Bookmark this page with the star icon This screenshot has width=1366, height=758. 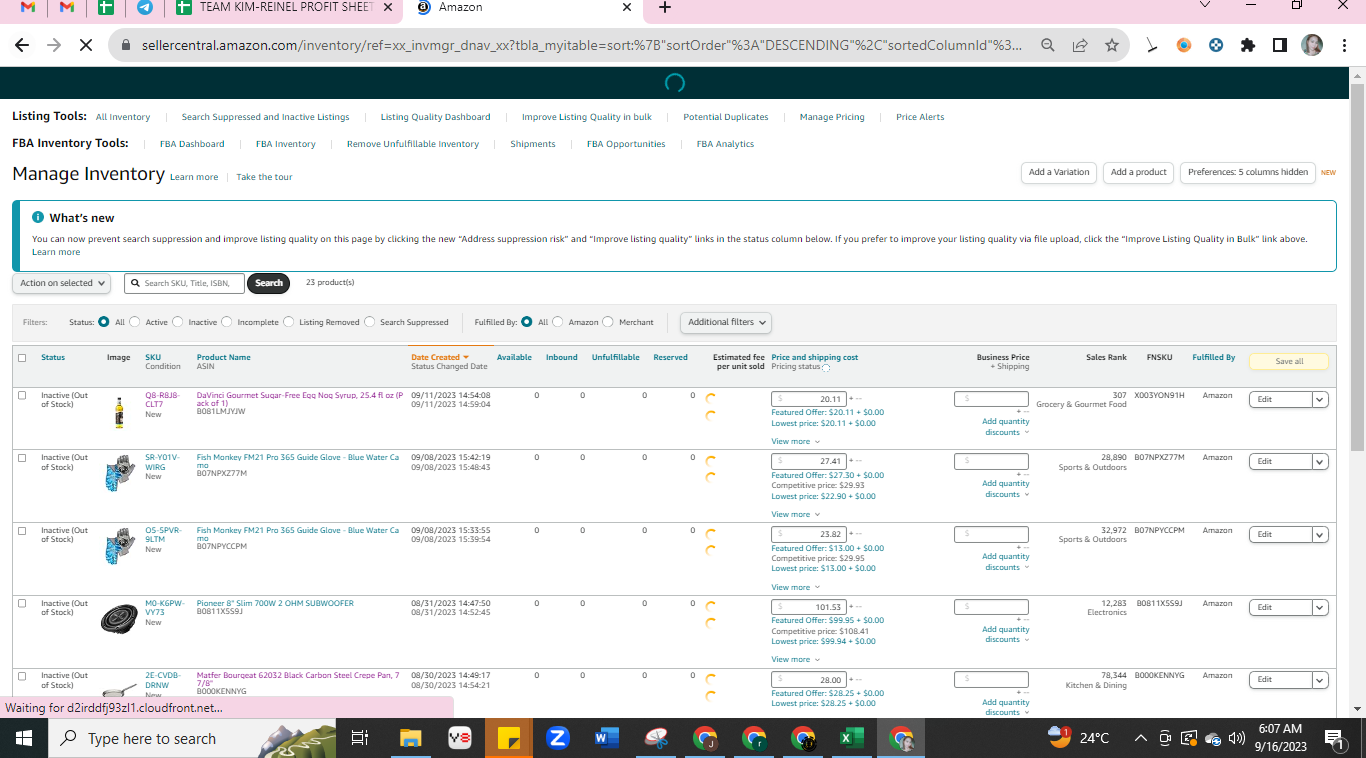(x=1111, y=45)
